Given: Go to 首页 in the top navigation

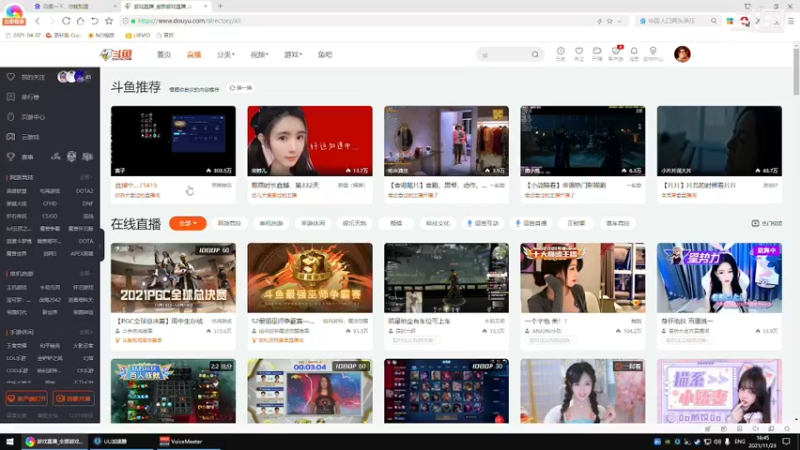Looking at the screenshot, I should point(164,55).
